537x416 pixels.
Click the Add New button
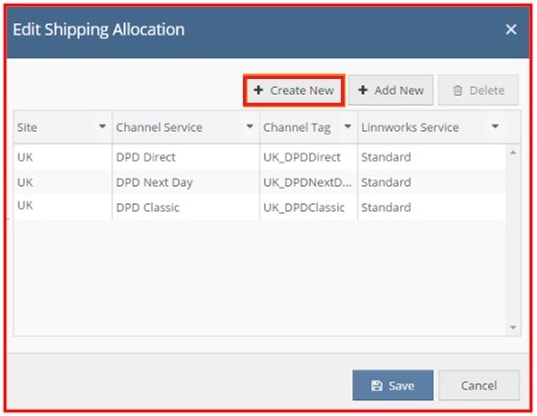click(x=391, y=90)
